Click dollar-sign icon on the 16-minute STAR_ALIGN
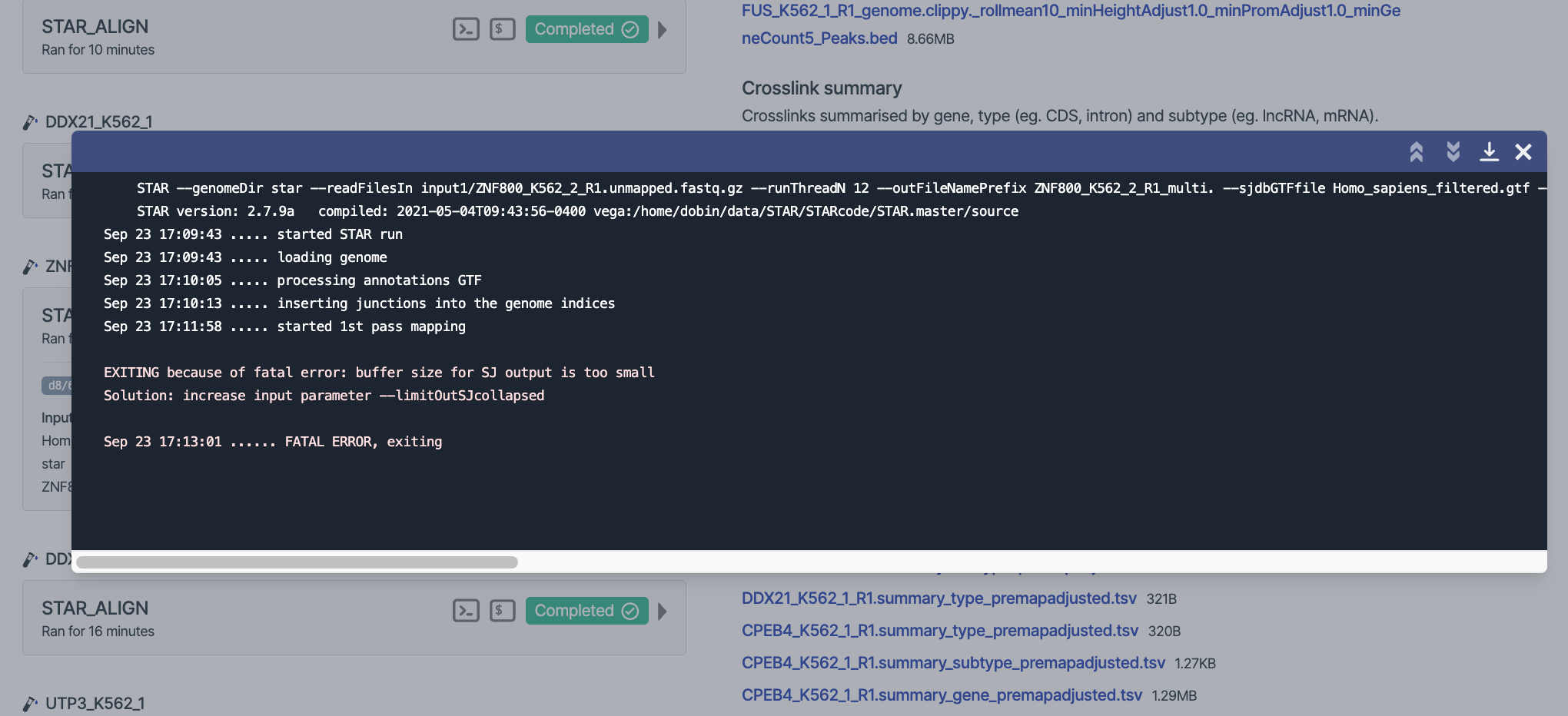1568x716 pixels. [502, 611]
